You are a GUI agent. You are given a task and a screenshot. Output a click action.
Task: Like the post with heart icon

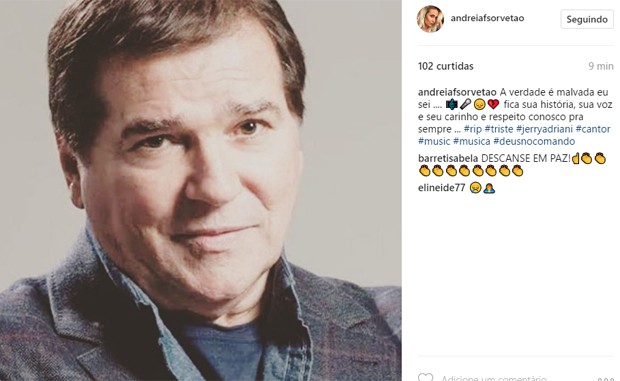point(425,377)
